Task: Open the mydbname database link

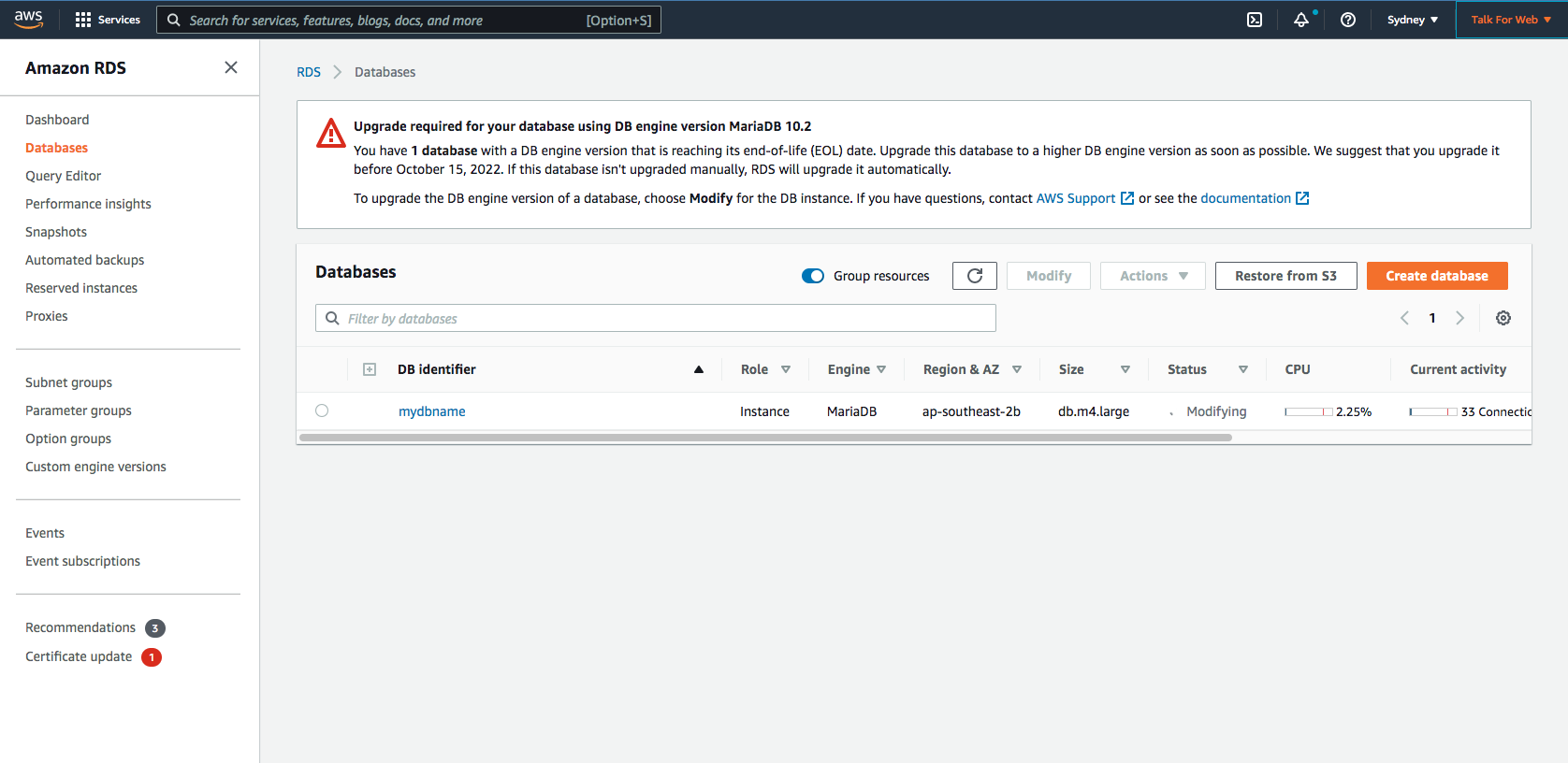Action: (x=432, y=411)
